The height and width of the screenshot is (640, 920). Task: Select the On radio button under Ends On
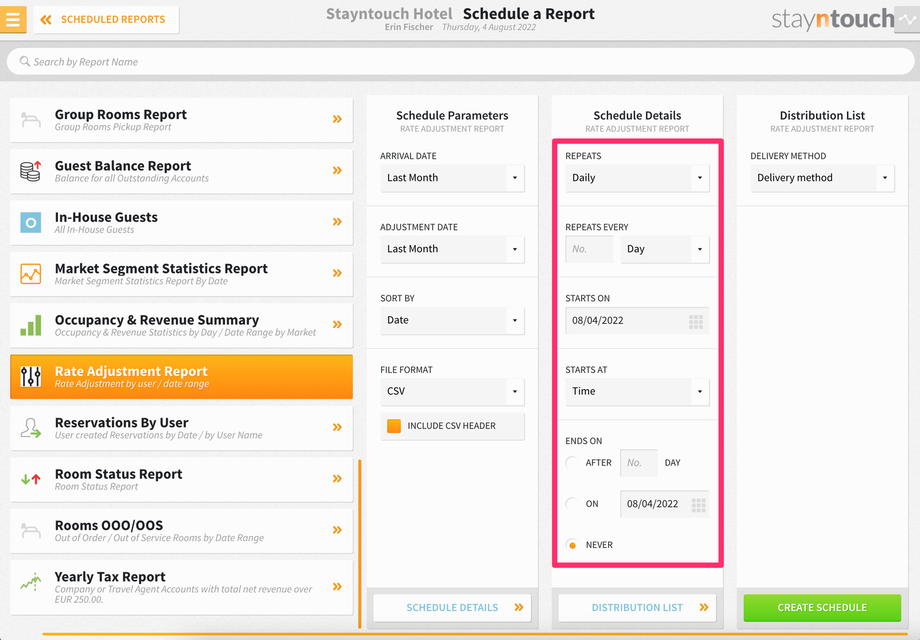[x=572, y=504]
